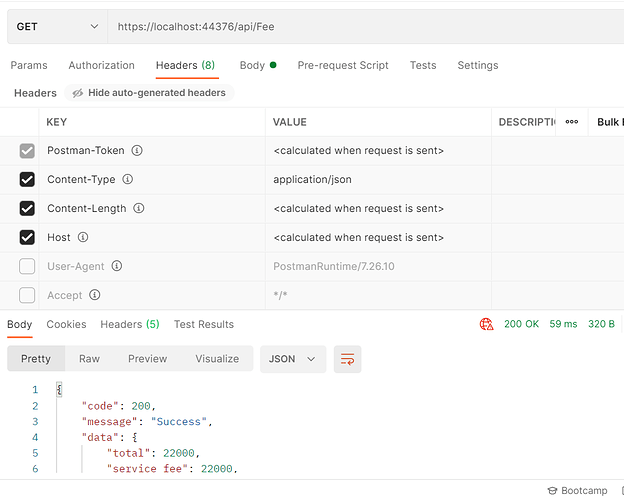This screenshot has width=624, height=500.
Task: Click the 59 ms response time
Action: pyautogui.click(x=563, y=324)
